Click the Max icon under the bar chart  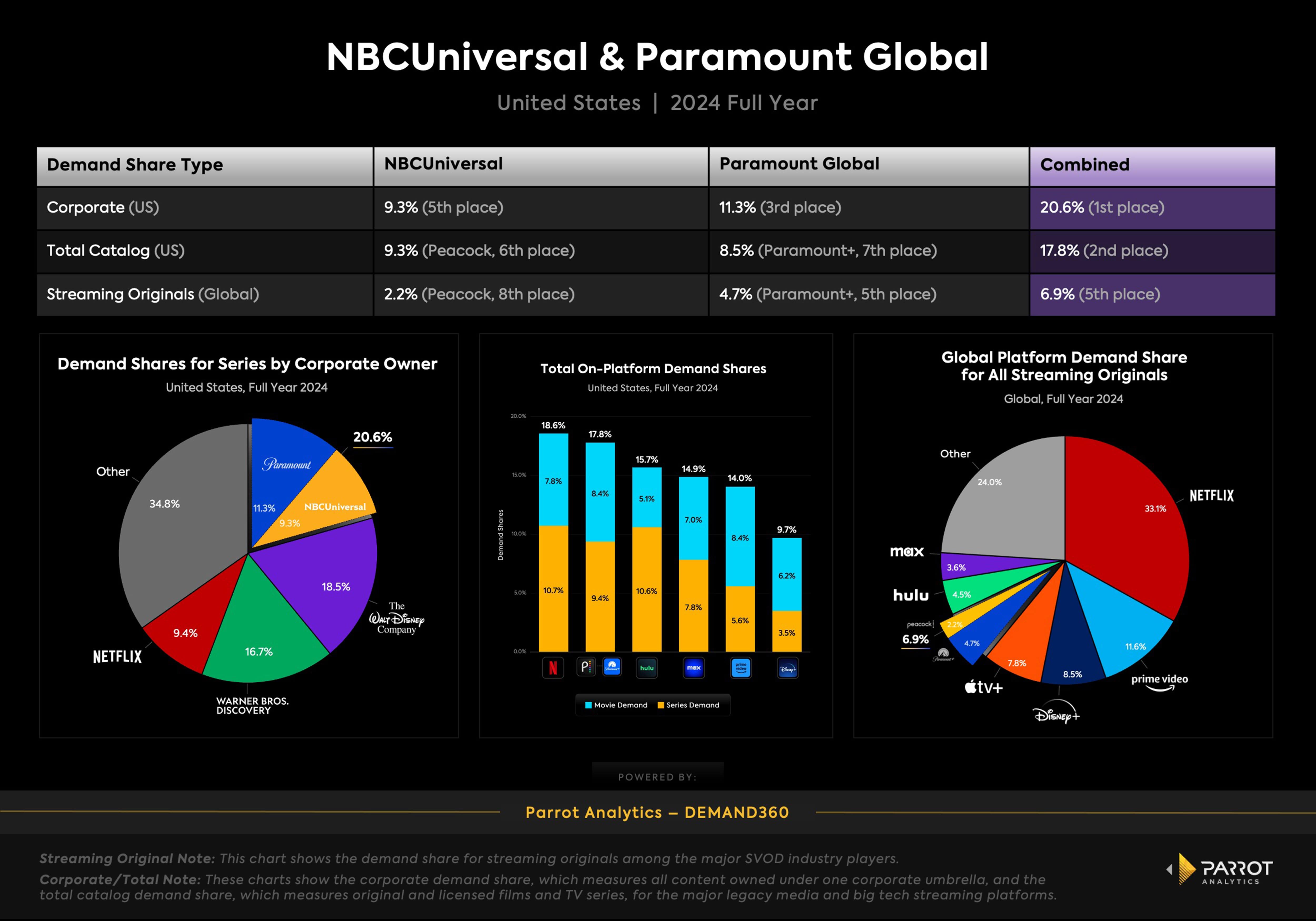pos(694,668)
